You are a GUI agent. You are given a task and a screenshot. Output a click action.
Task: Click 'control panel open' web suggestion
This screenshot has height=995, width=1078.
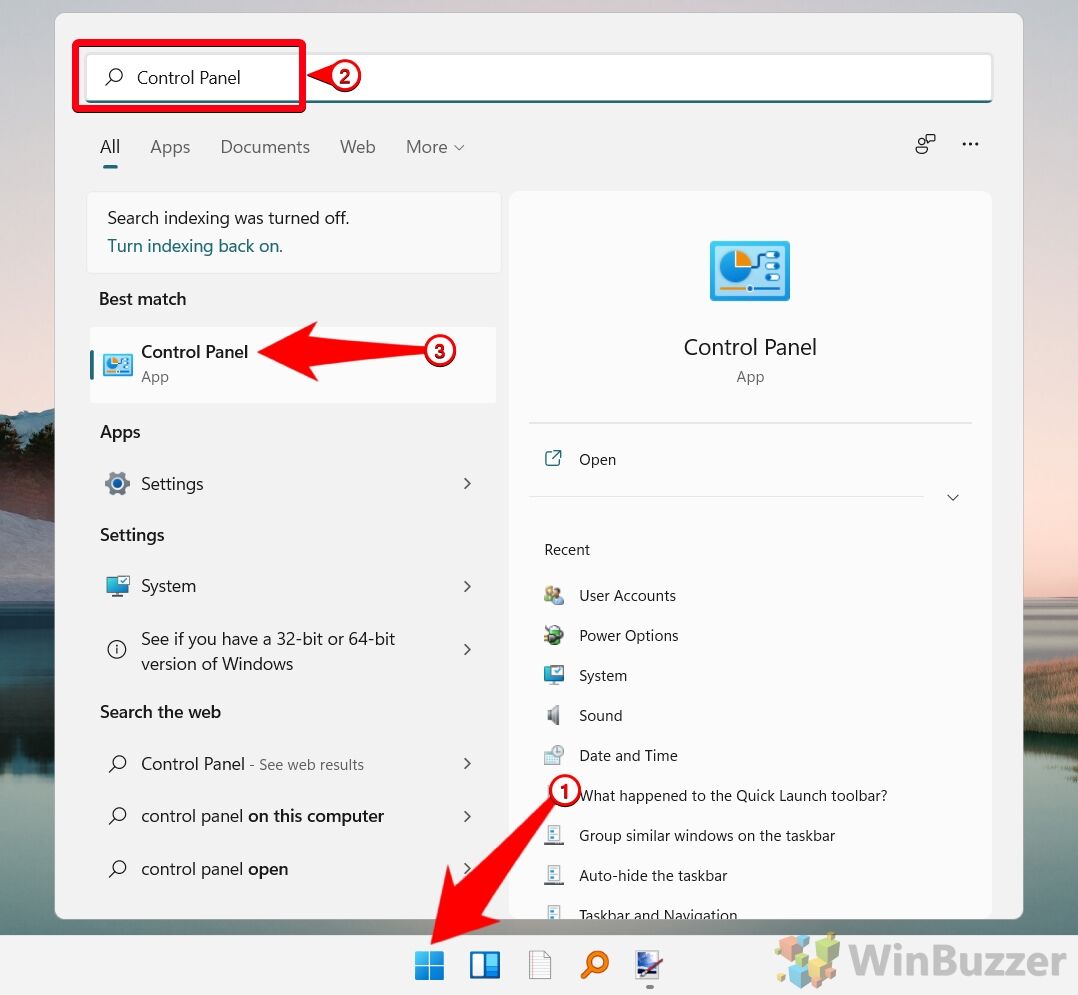[x=293, y=868]
